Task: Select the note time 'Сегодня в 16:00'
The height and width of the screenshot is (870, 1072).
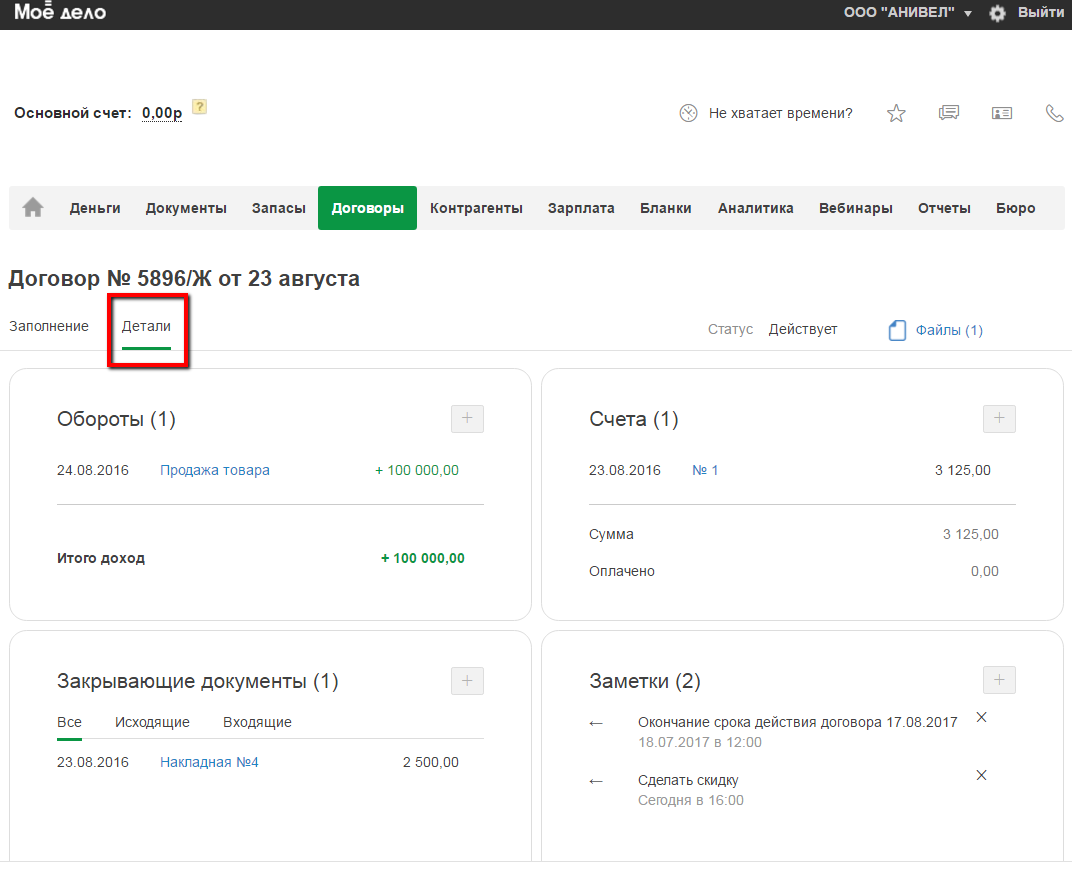Action: [x=691, y=800]
